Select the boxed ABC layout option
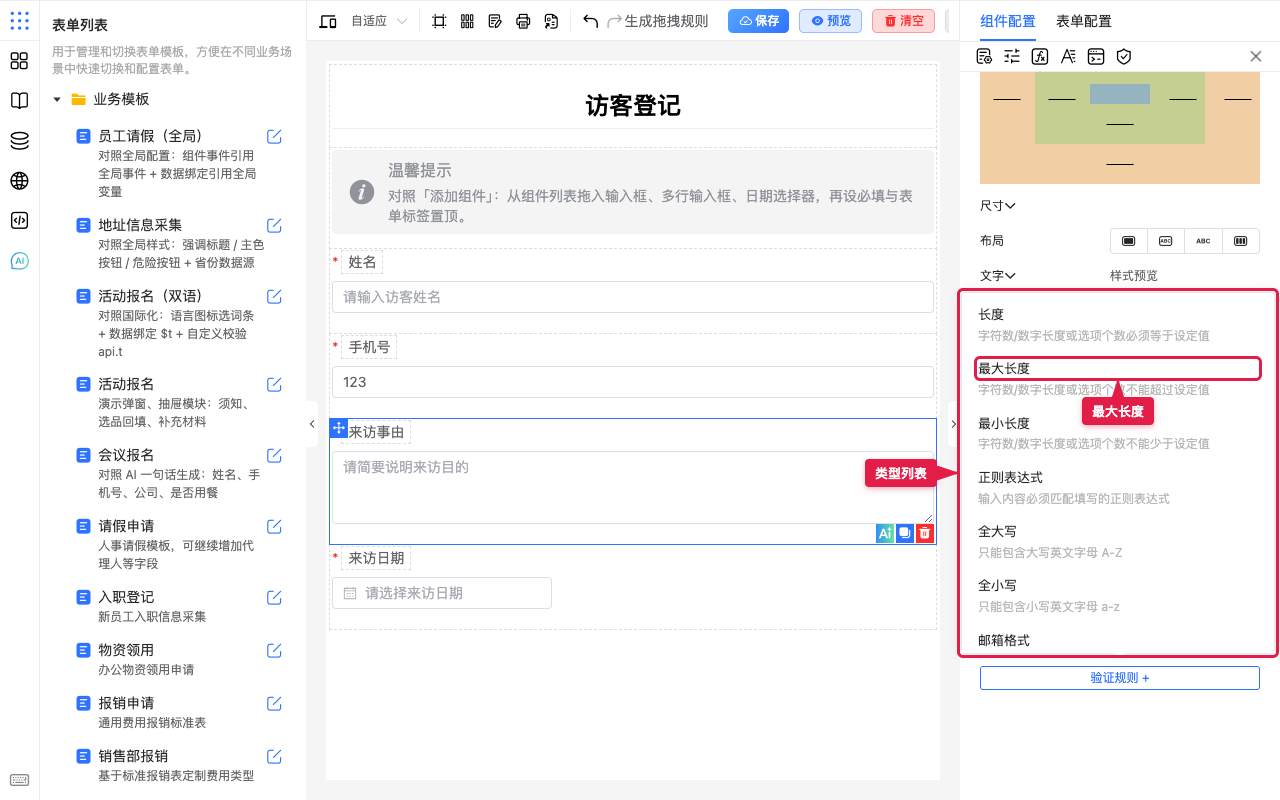Image resolution: width=1280 pixels, height=800 pixels. [1166, 241]
